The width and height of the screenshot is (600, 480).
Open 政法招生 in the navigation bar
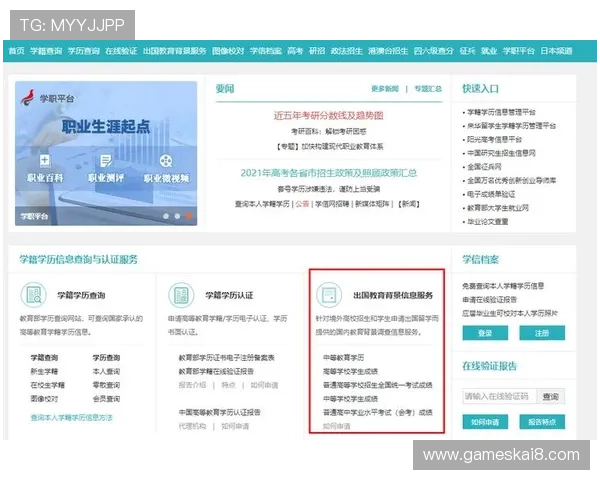(x=346, y=51)
